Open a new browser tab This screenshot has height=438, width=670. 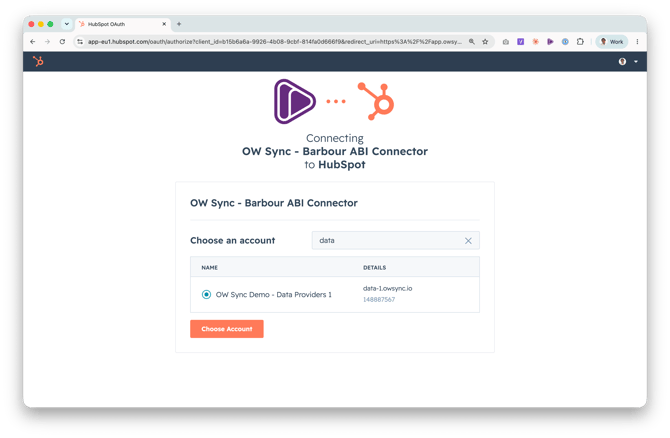179,24
